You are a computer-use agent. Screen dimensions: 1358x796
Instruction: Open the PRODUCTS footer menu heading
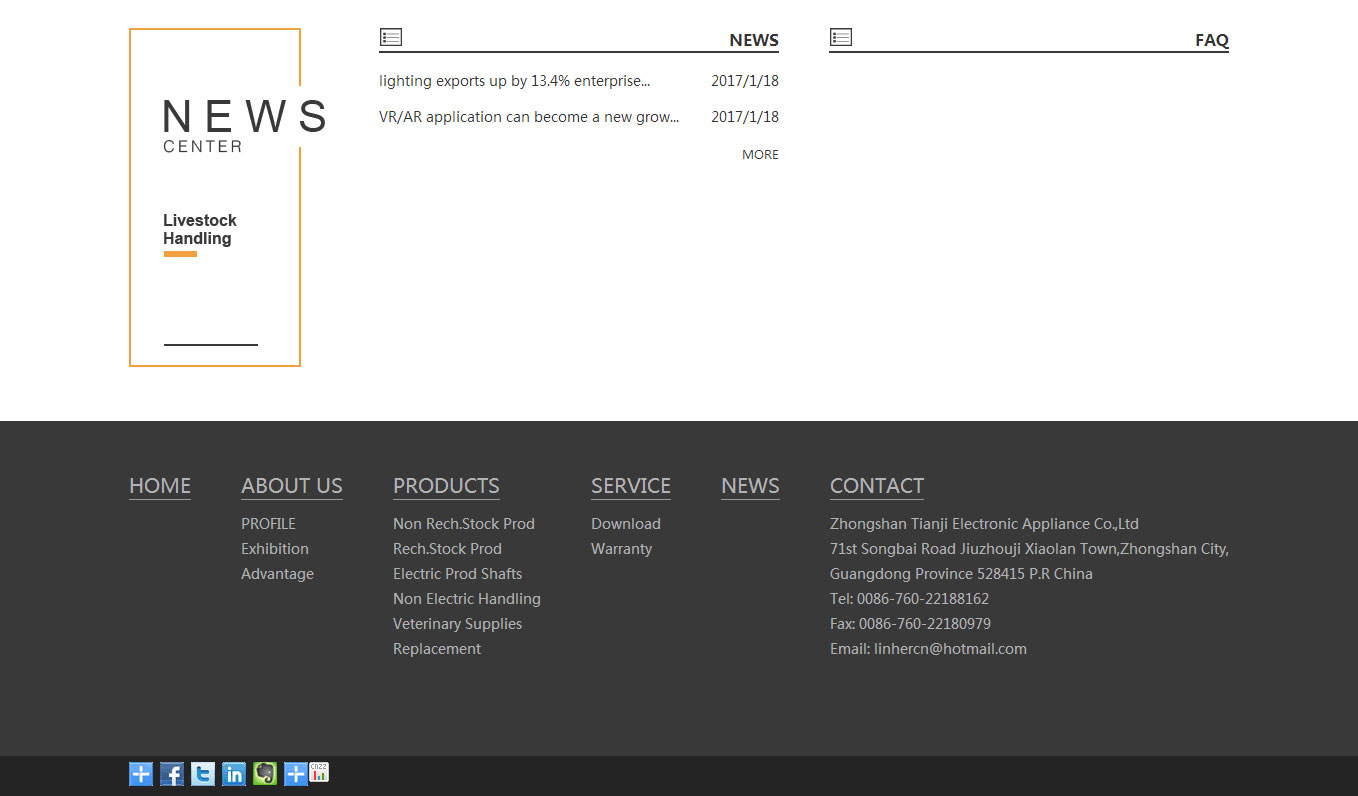click(446, 486)
